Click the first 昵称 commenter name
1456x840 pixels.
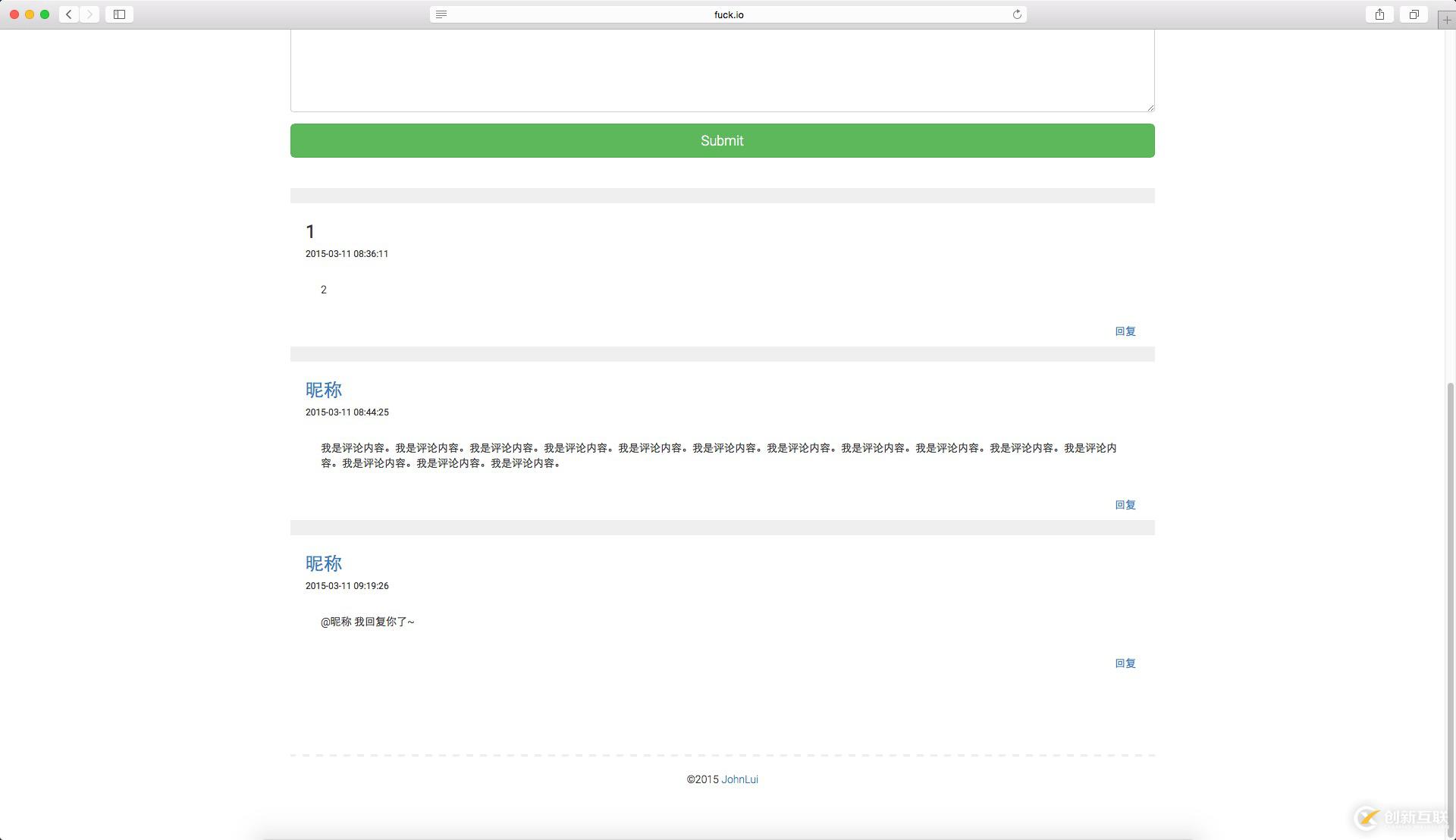(x=324, y=390)
